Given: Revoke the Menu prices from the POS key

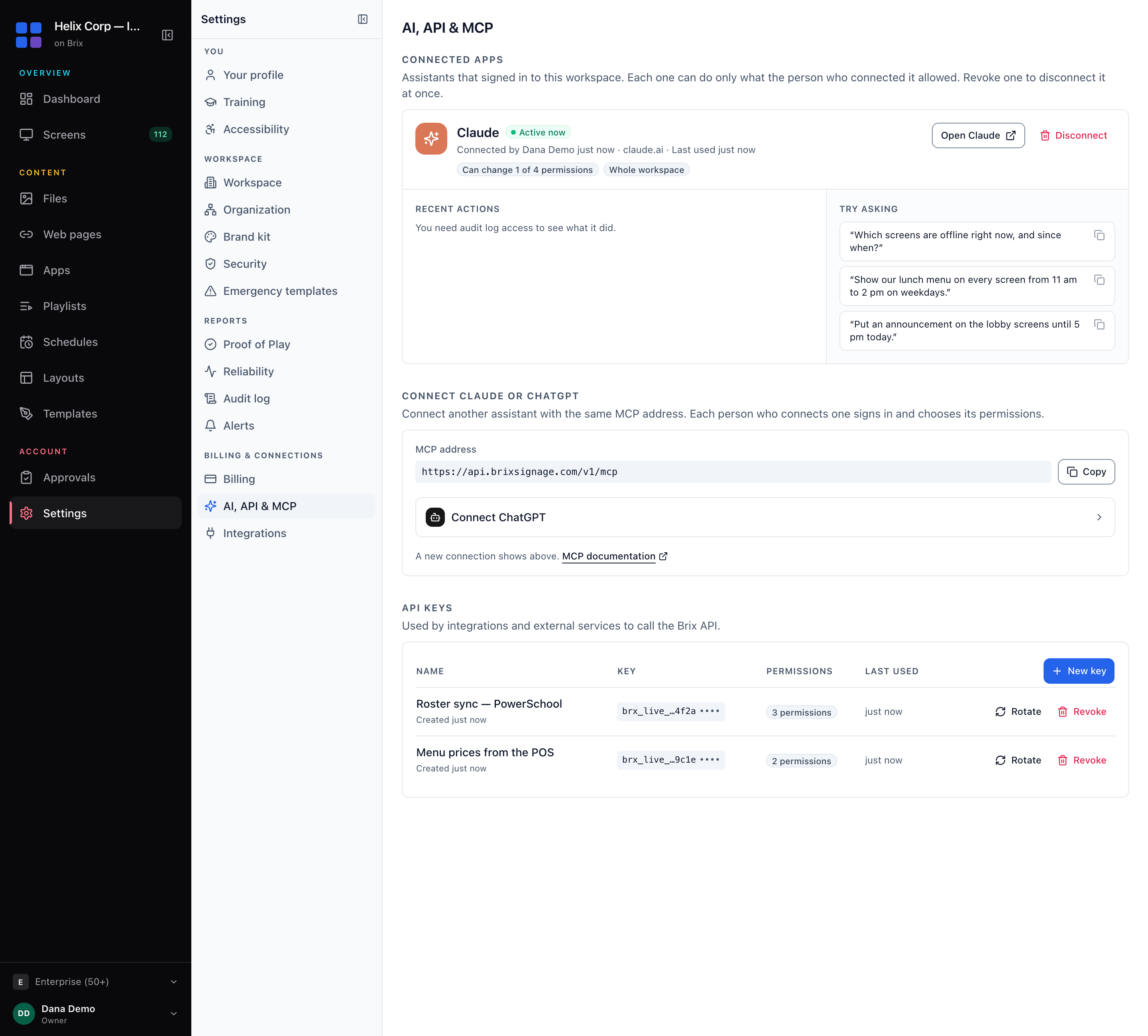Looking at the screenshot, I should tap(1082, 761).
